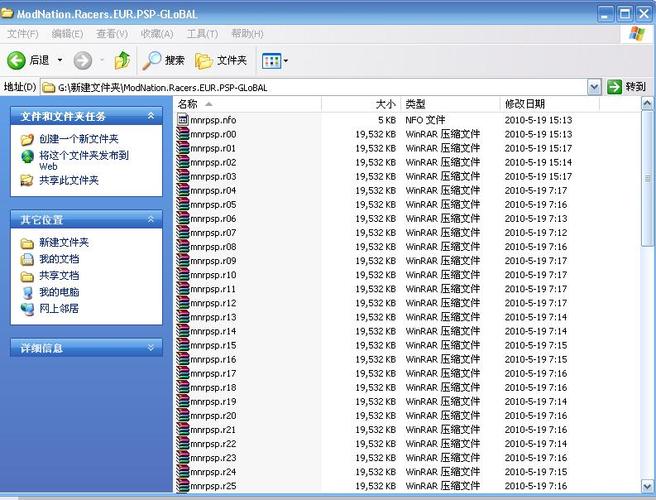The image size is (656, 500).
Task: Select the mnrpsp.r03 WinRAR icon
Action: click(x=182, y=176)
